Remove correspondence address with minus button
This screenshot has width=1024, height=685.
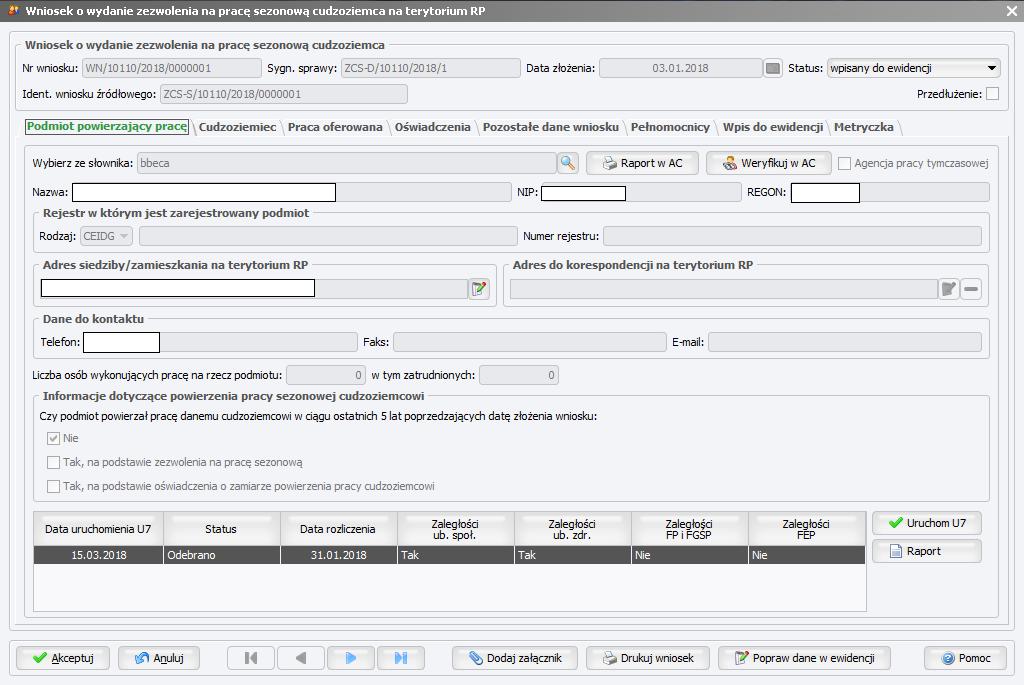[x=971, y=289]
